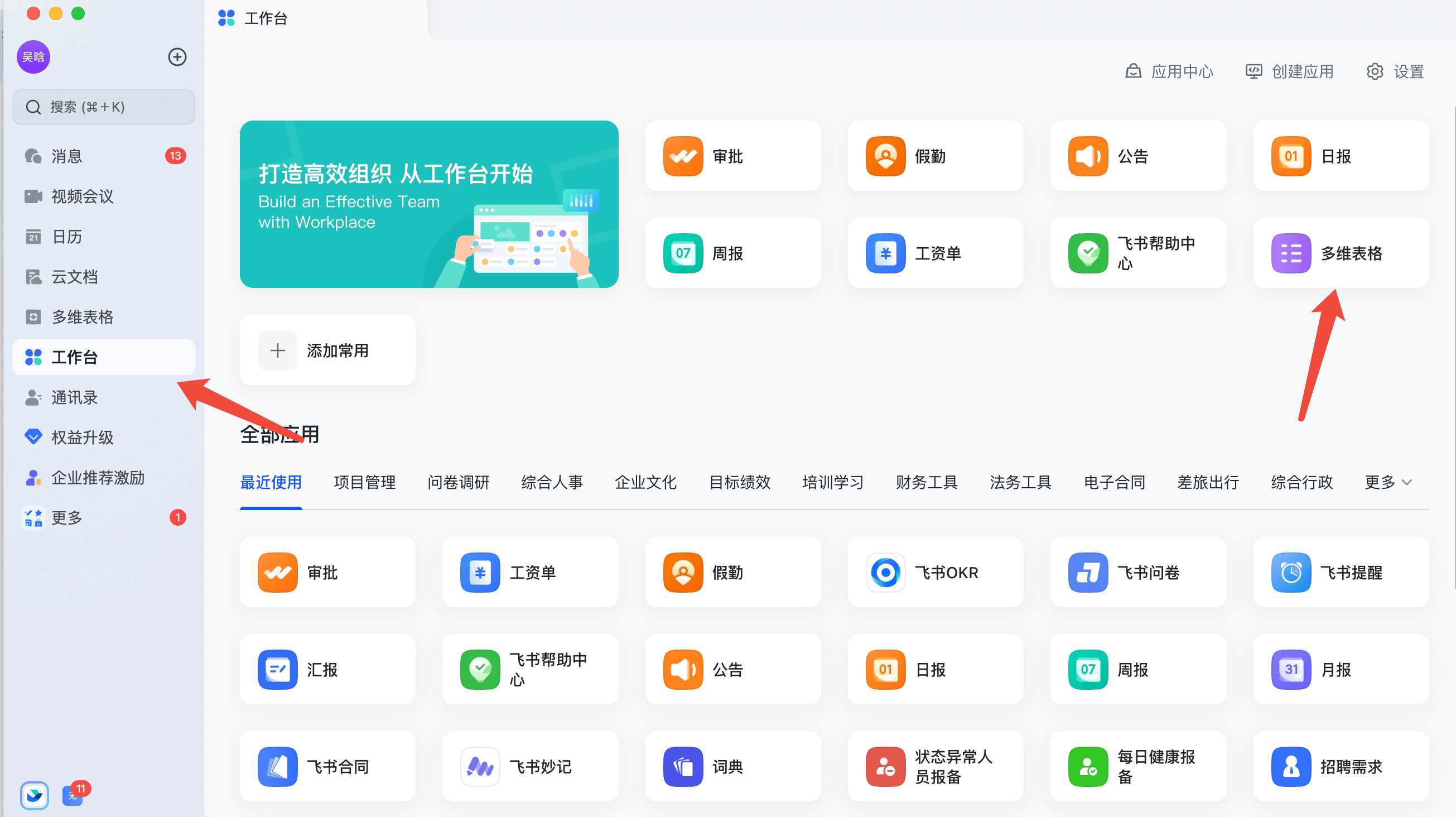Open 假勤 in the recent apps list
The image size is (1456, 817).
pyautogui.click(x=732, y=572)
